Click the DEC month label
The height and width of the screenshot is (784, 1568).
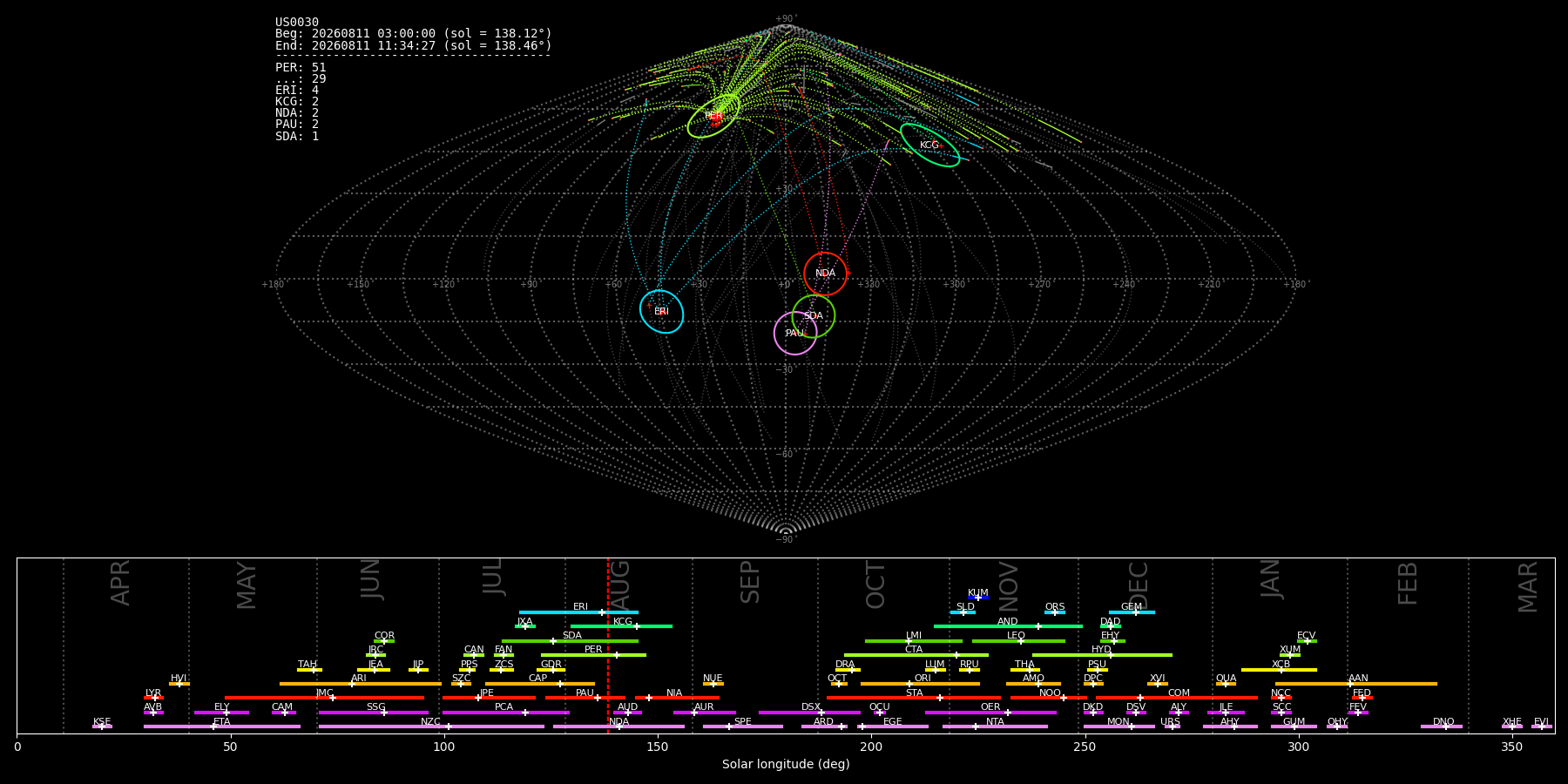coord(1139,585)
